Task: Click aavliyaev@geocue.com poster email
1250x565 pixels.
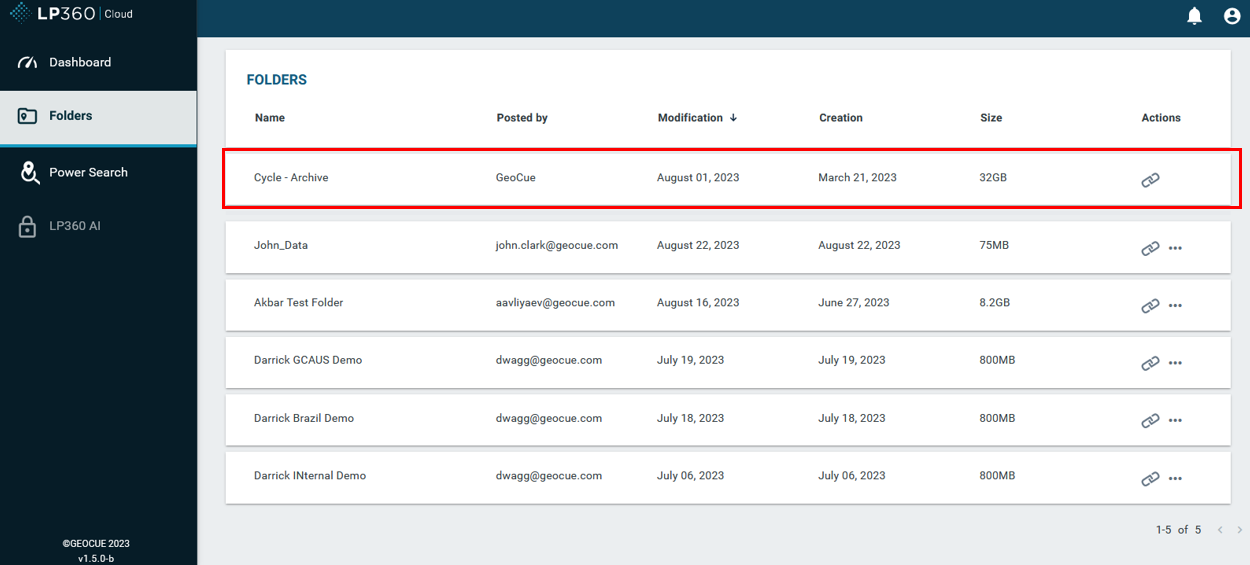Action: [555, 303]
